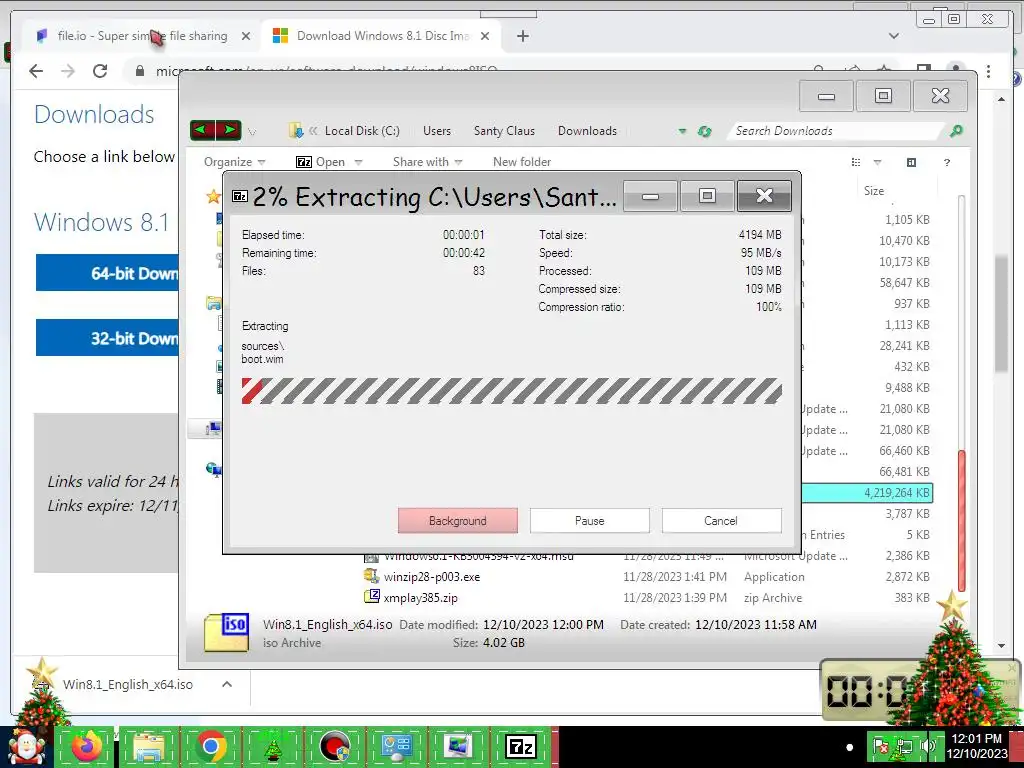Pause the 7-Zip extraction
Image resolution: width=1024 pixels, height=768 pixels.
click(x=590, y=520)
